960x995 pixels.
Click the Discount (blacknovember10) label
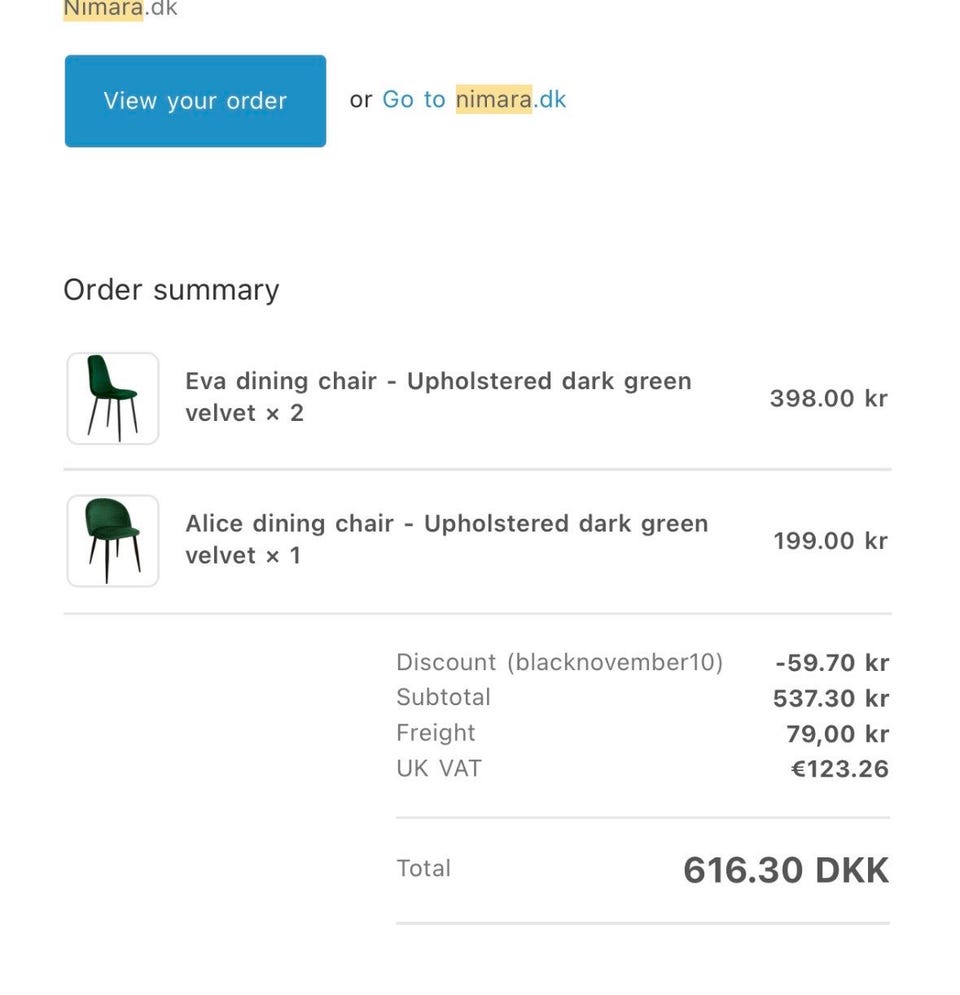(559, 662)
